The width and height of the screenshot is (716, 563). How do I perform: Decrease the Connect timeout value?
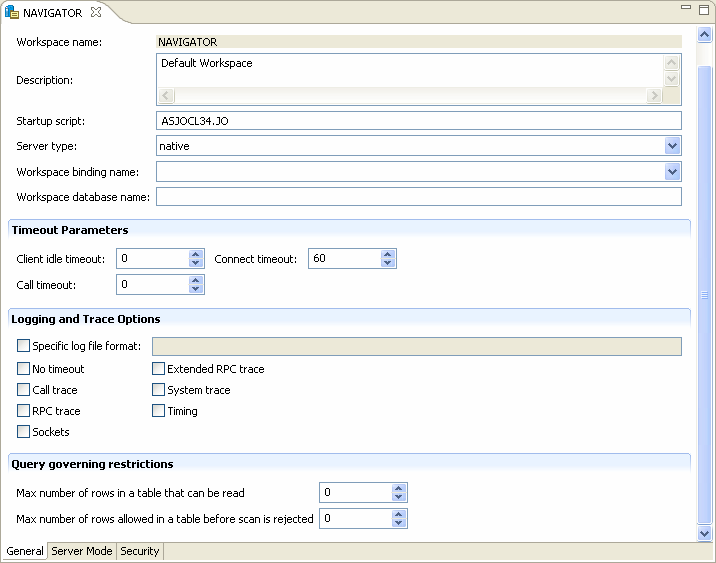(388, 264)
